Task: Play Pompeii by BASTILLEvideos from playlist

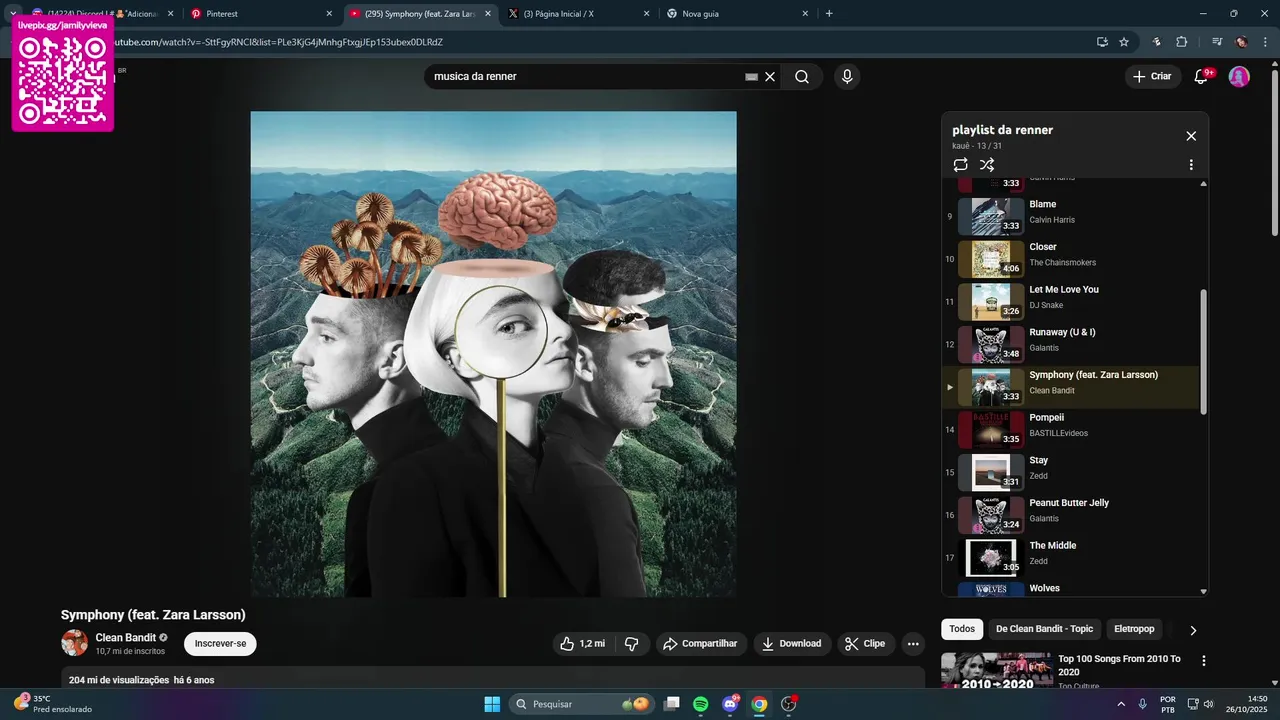Action: [1071, 429]
